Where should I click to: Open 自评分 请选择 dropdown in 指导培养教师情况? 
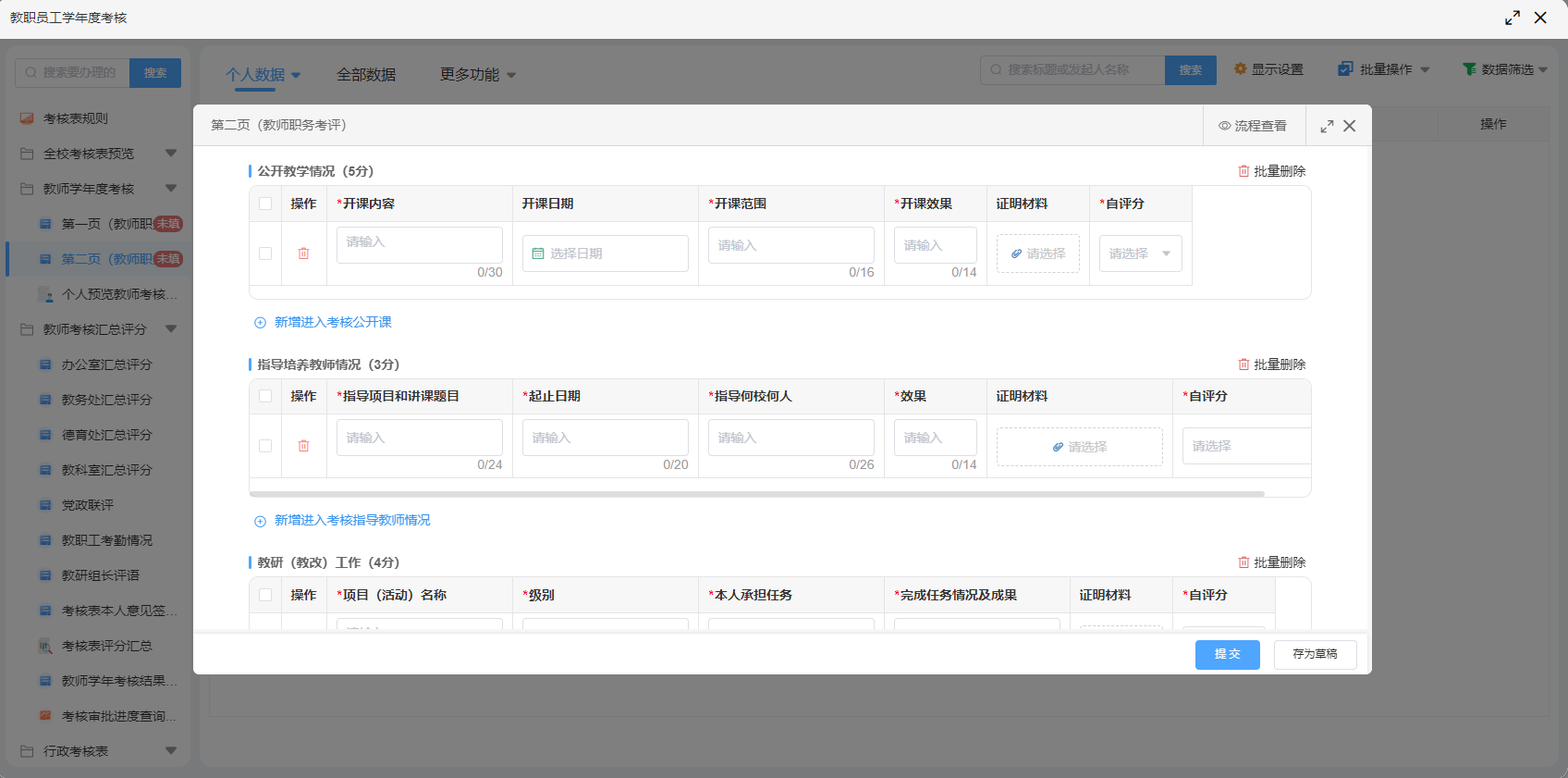click(x=1244, y=446)
